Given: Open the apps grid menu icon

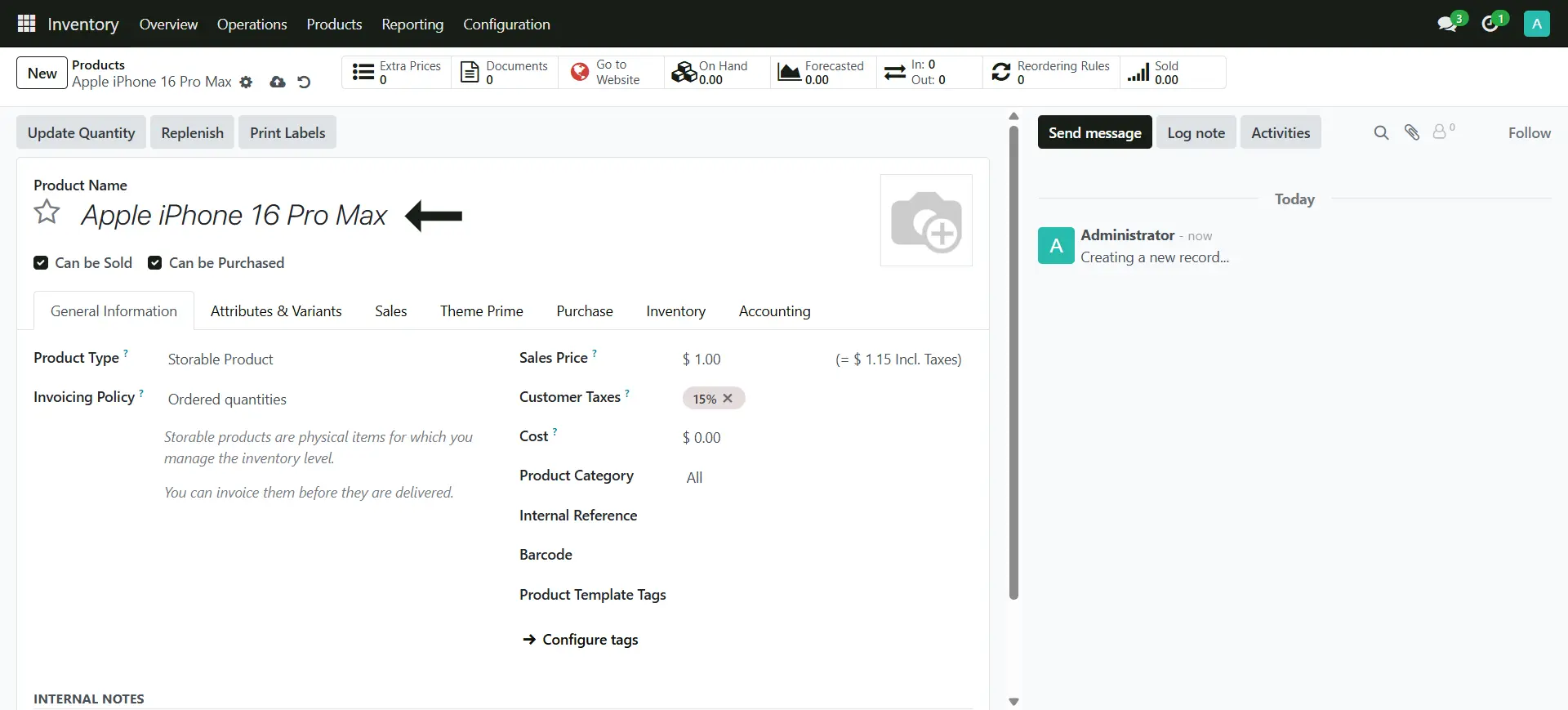Looking at the screenshot, I should 26,24.
